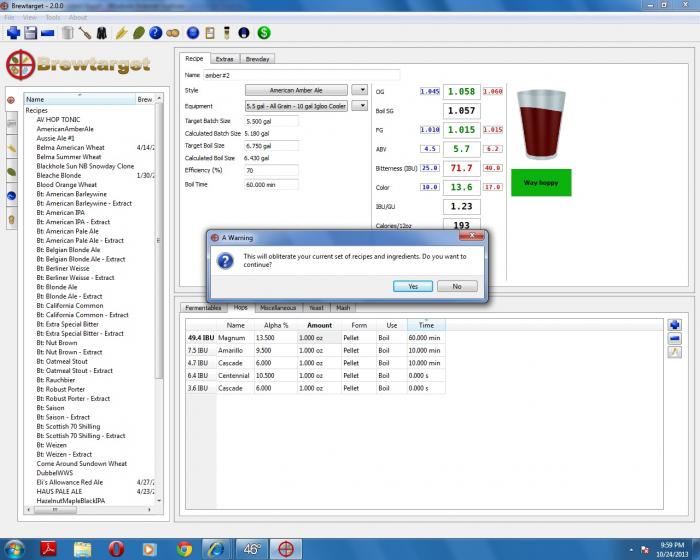Click 5.5 gal All Grain equipment button

point(296,106)
